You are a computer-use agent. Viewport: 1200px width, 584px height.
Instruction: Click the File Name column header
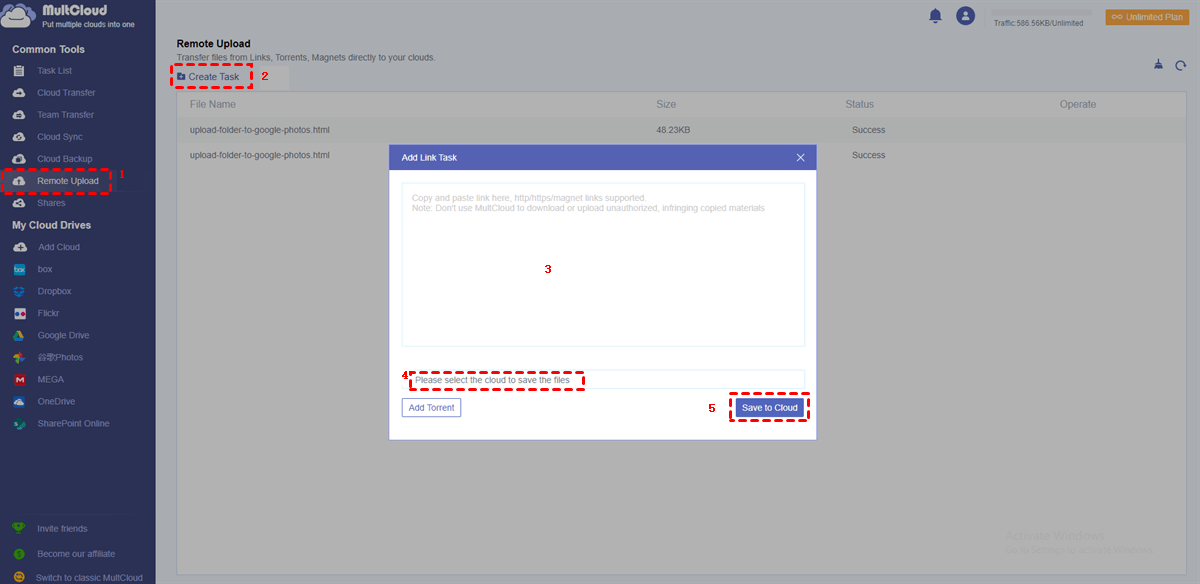point(213,104)
